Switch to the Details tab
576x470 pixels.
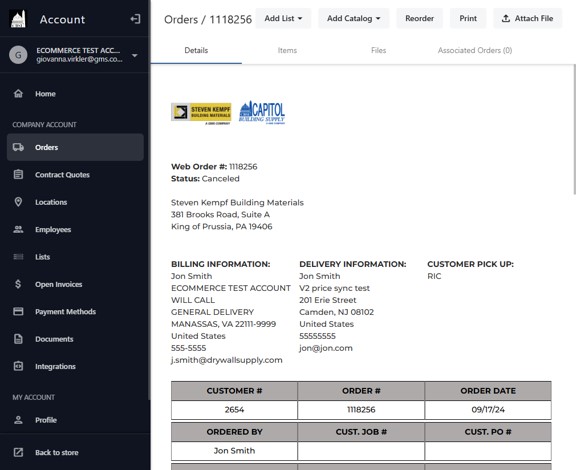point(196,50)
